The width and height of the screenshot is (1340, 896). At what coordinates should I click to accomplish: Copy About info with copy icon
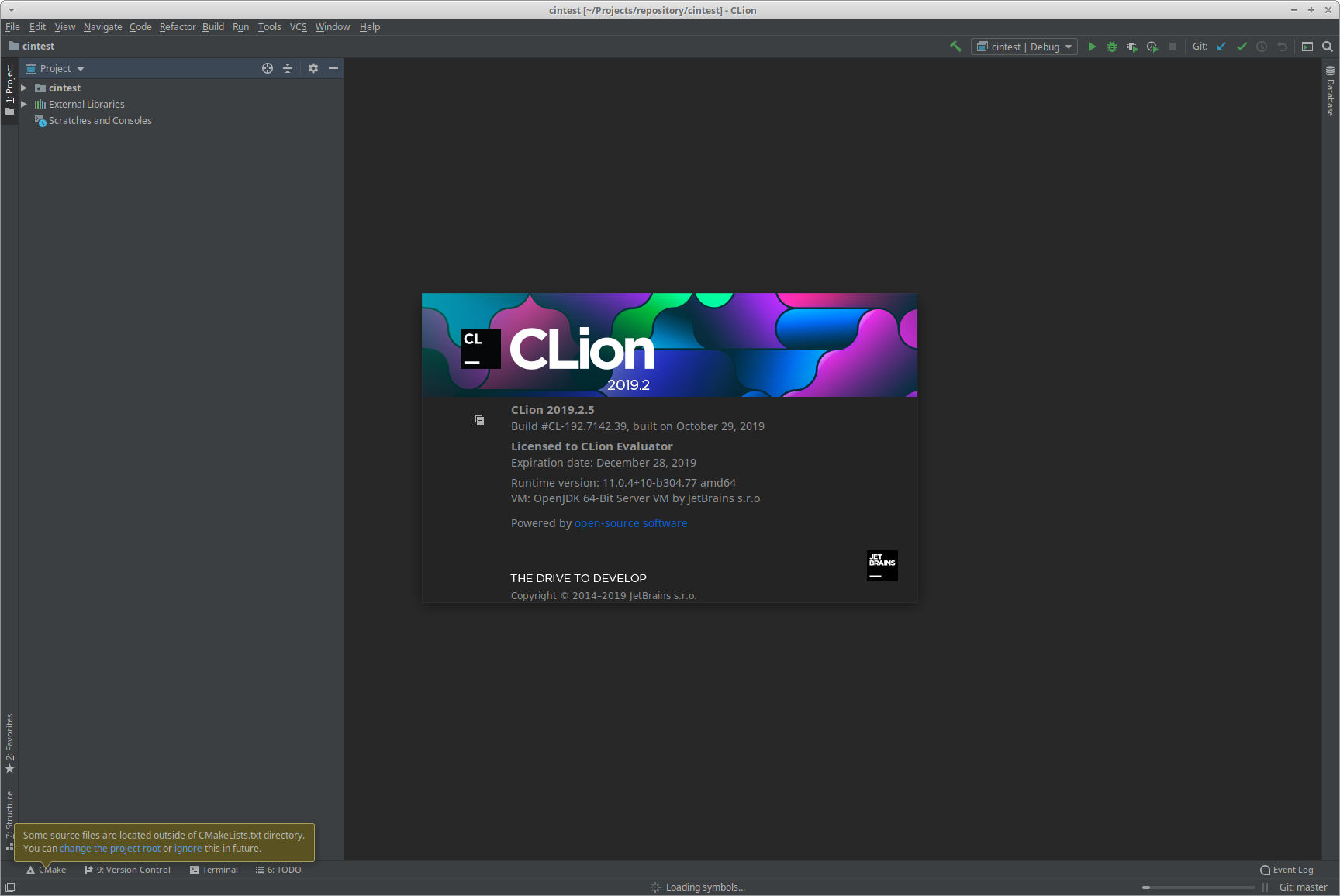(479, 419)
